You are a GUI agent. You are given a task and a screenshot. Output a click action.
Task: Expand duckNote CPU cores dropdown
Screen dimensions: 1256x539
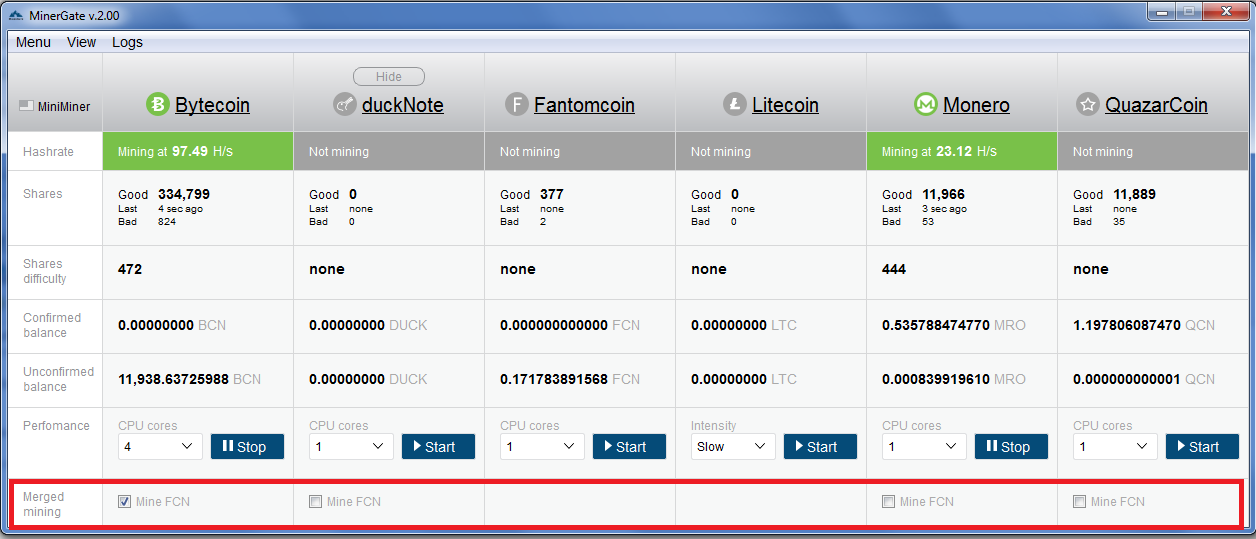tap(351, 447)
